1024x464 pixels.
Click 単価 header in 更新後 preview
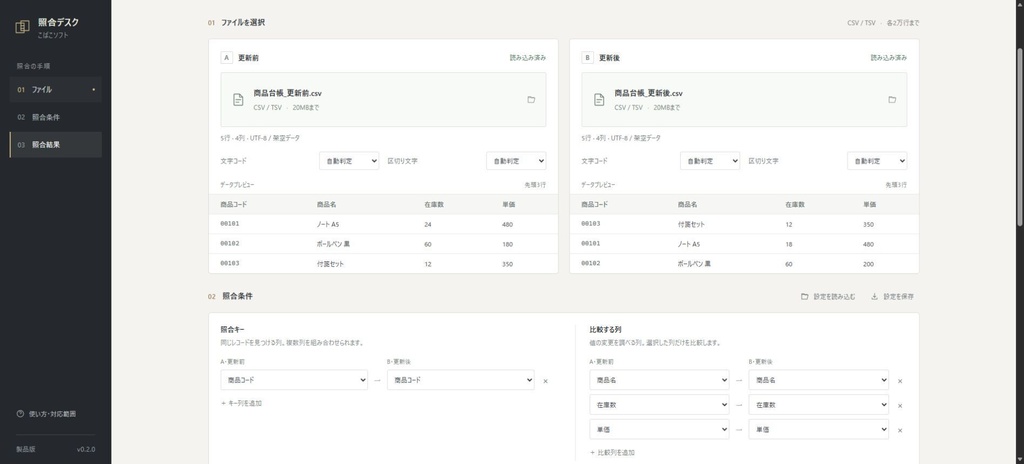coord(869,205)
